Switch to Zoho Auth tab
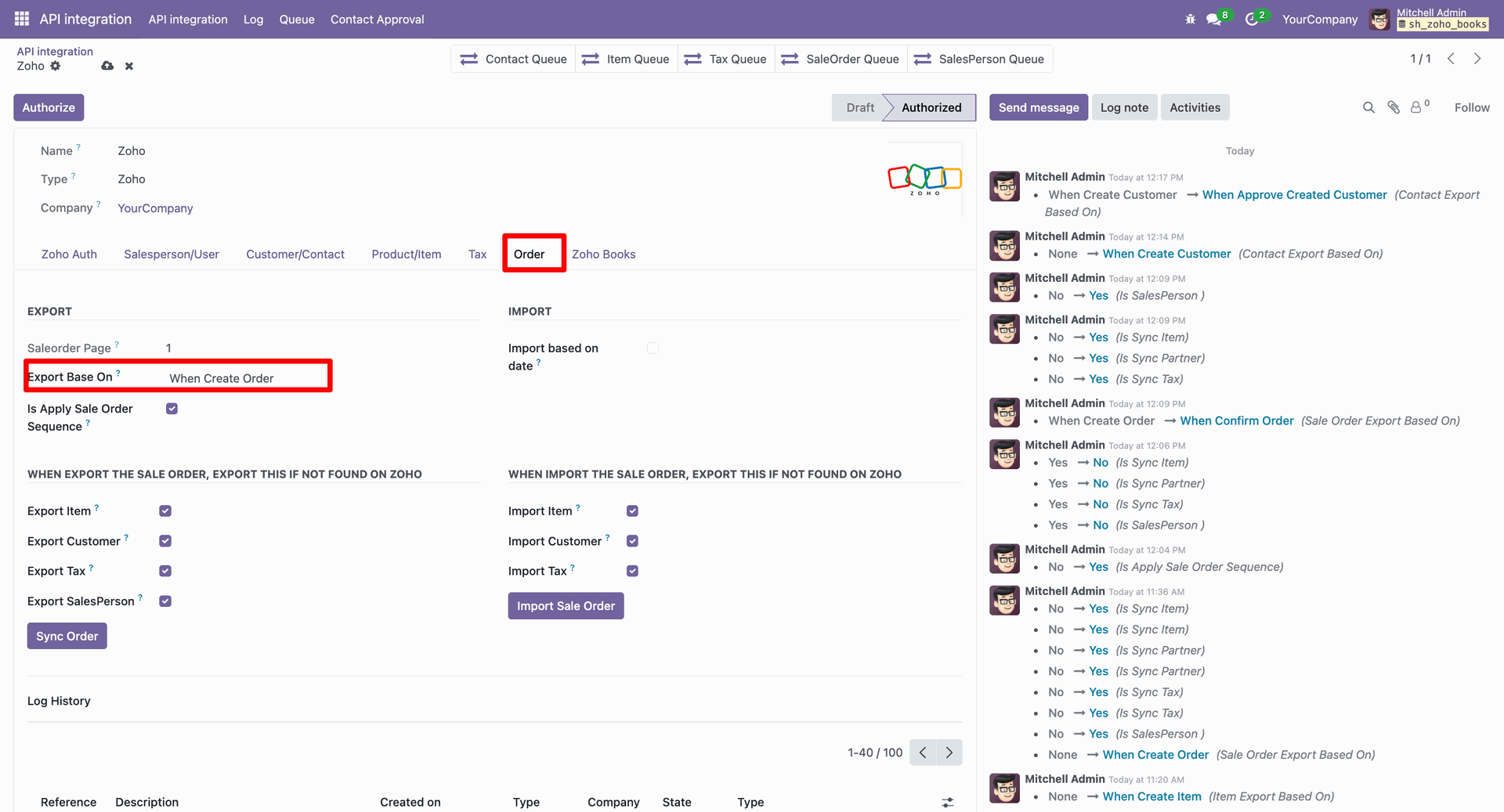1504x812 pixels. click(69, 254)
